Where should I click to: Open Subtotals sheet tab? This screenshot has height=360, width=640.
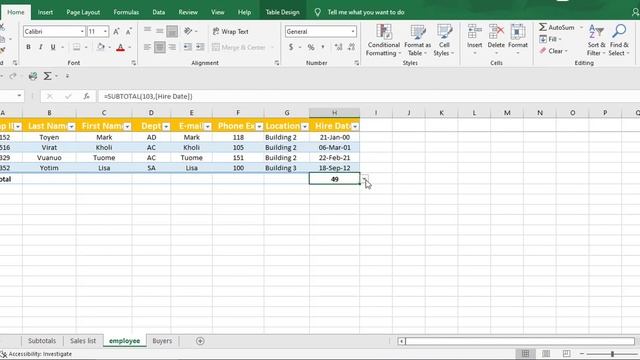[x=42, y=341]
